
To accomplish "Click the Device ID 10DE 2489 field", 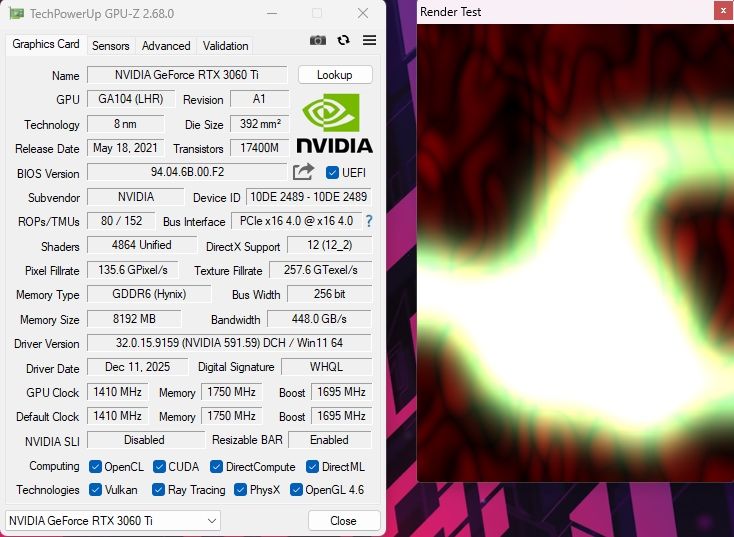I will click(x=308, y=197).
